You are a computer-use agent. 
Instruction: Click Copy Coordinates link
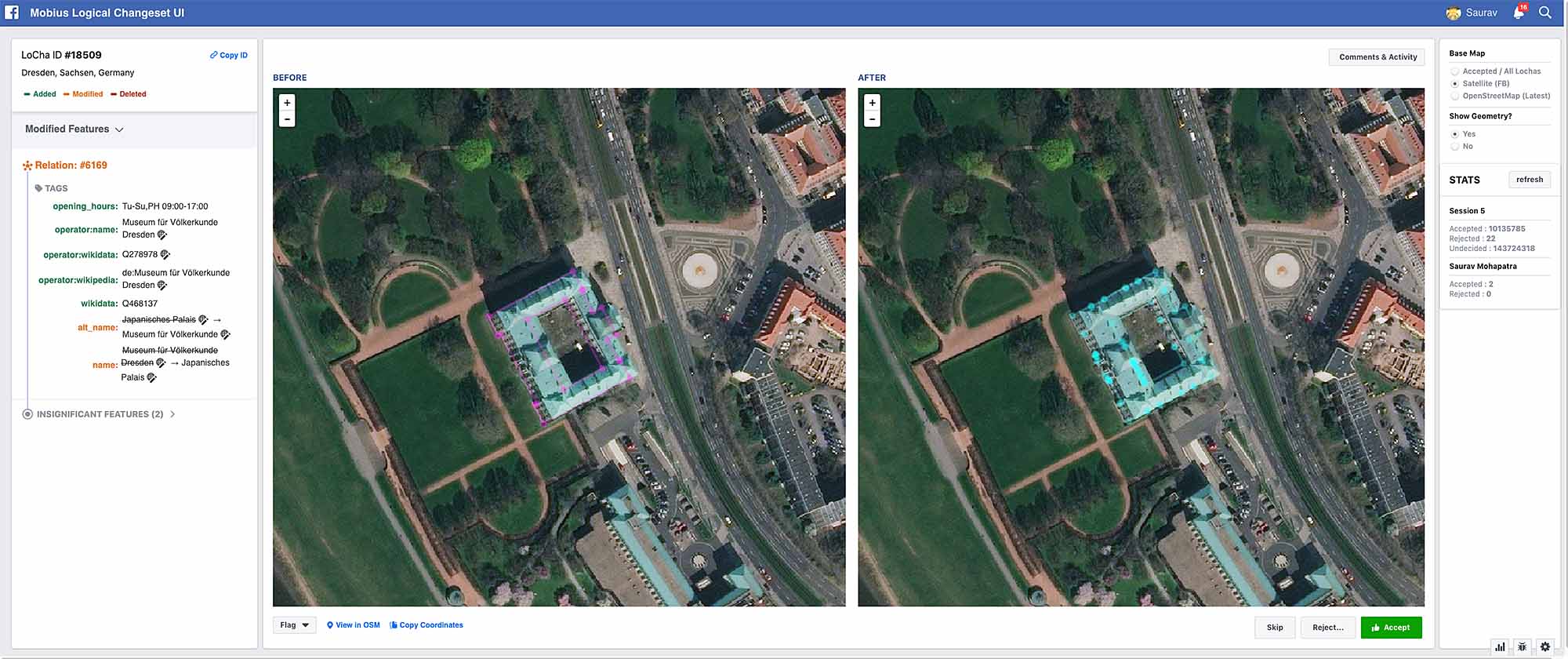click(426, 625)
